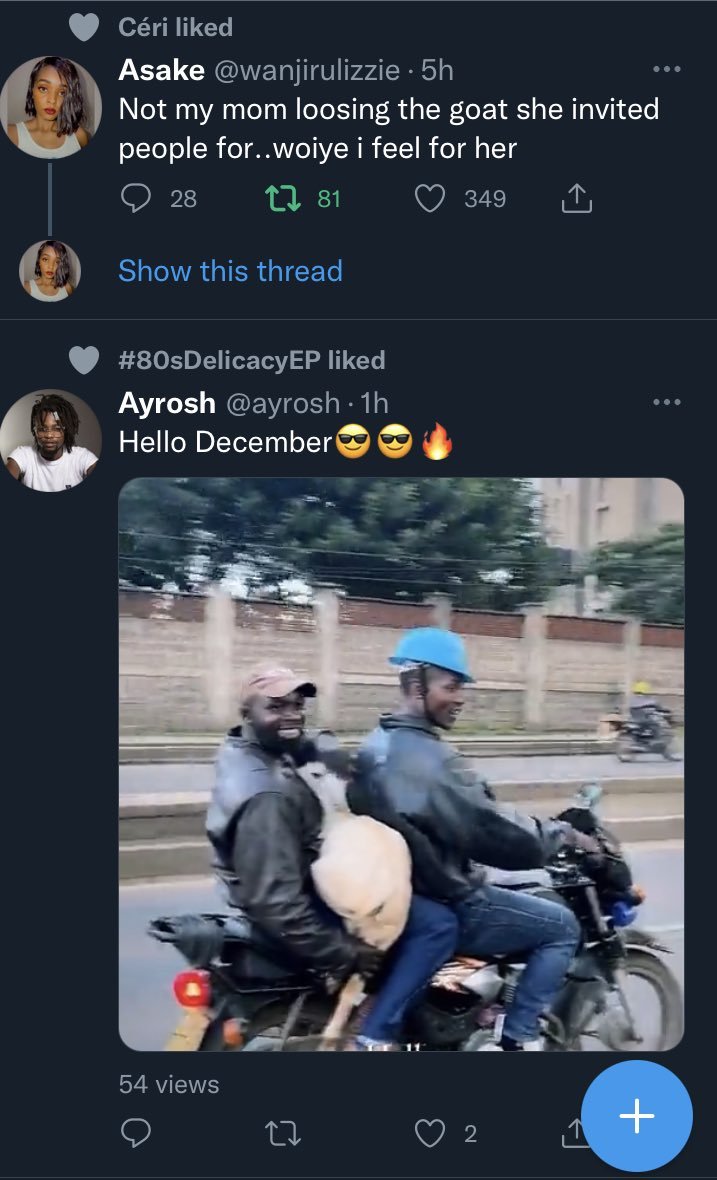
Task: Open the "#80sDelicacyEP liked" label
Action: coord(251,360)
